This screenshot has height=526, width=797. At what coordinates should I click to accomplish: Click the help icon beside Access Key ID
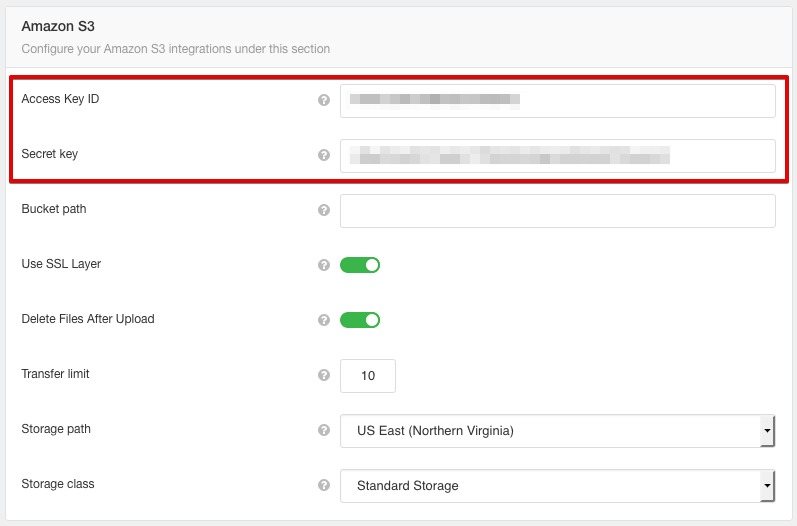click(x=324, y=100)
